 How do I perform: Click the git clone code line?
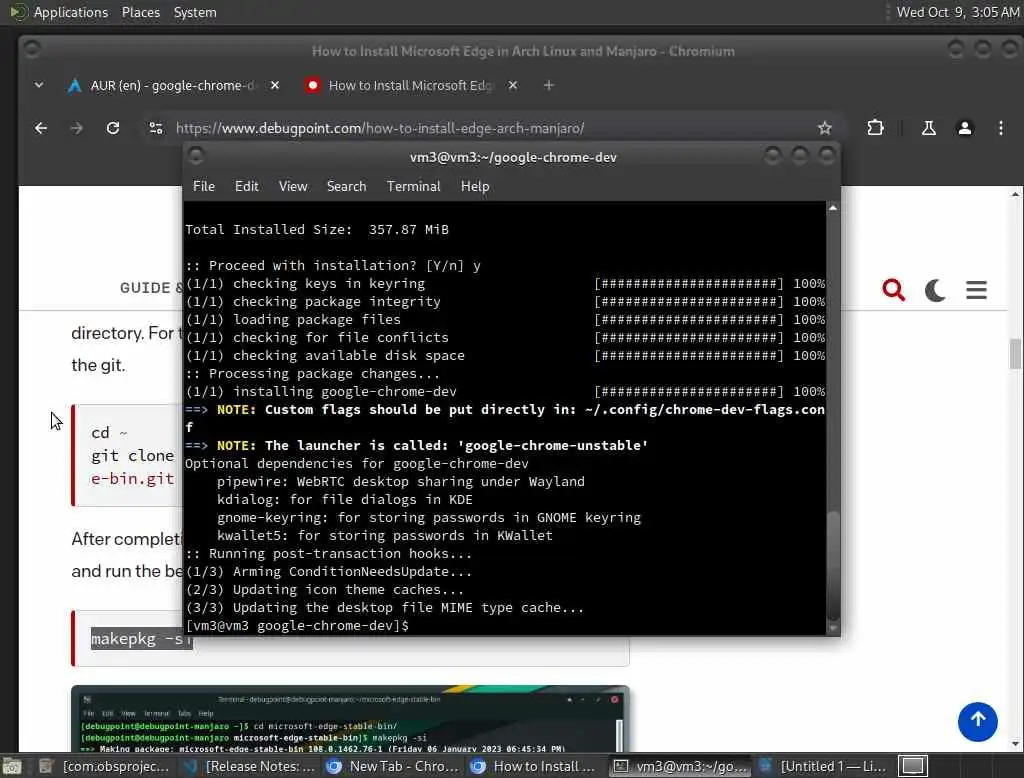[x=133, y=455]
